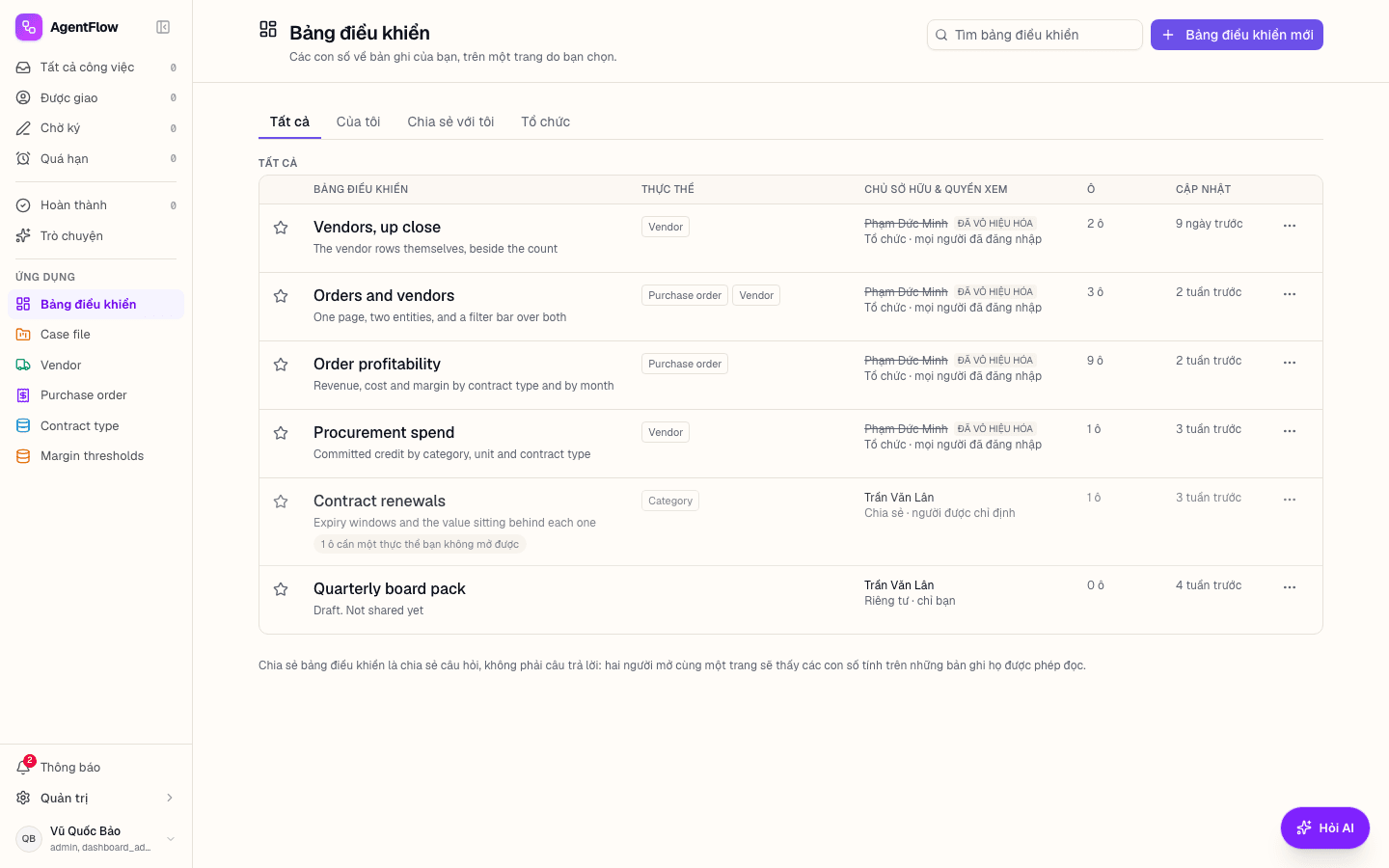Star the Vendors, up close dashboard
The width and height of the screenshot is (1389, 868).
click(x=281, y=228)
